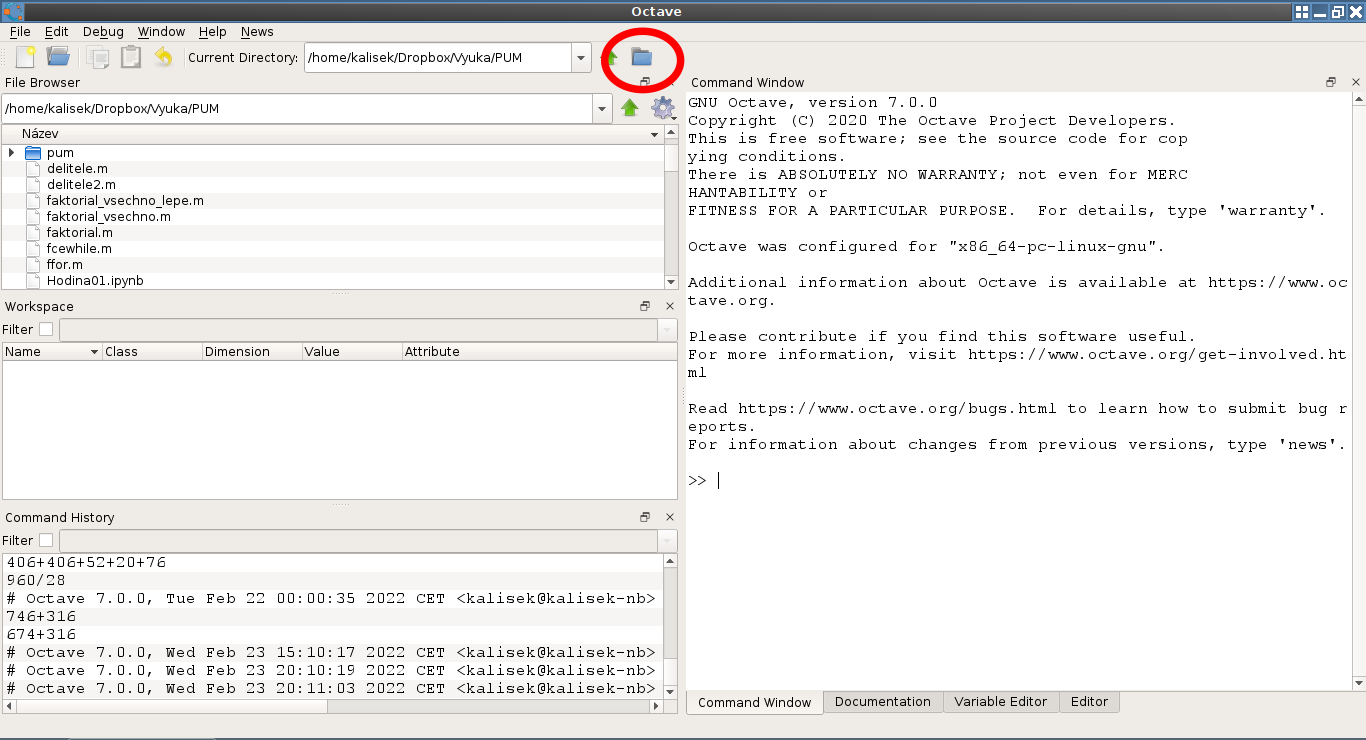Open the Debug menu
The width and height of the screenshot is (1366, 740).
[103, 31]
